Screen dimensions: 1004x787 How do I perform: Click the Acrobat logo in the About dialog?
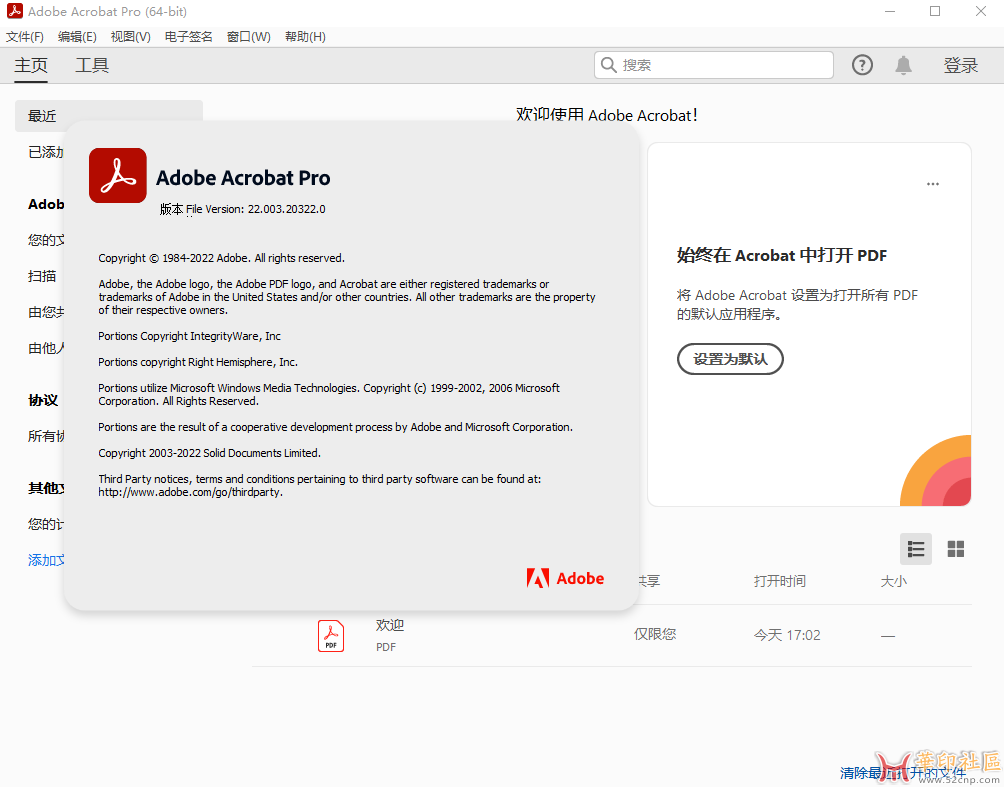118,176
